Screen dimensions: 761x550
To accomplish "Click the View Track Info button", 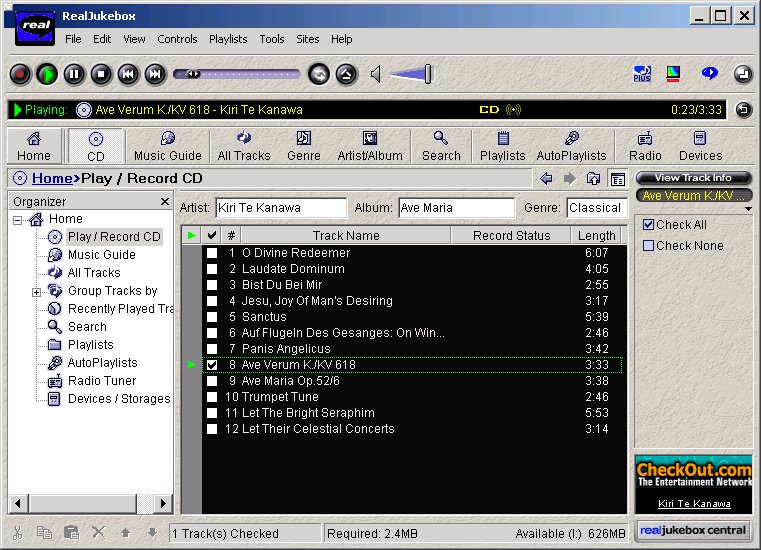I will click(693, 178).
